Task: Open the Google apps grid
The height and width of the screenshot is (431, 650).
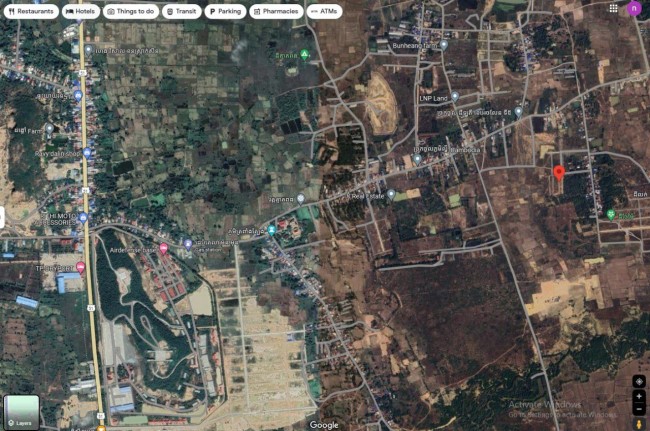Action: [613, 8]
